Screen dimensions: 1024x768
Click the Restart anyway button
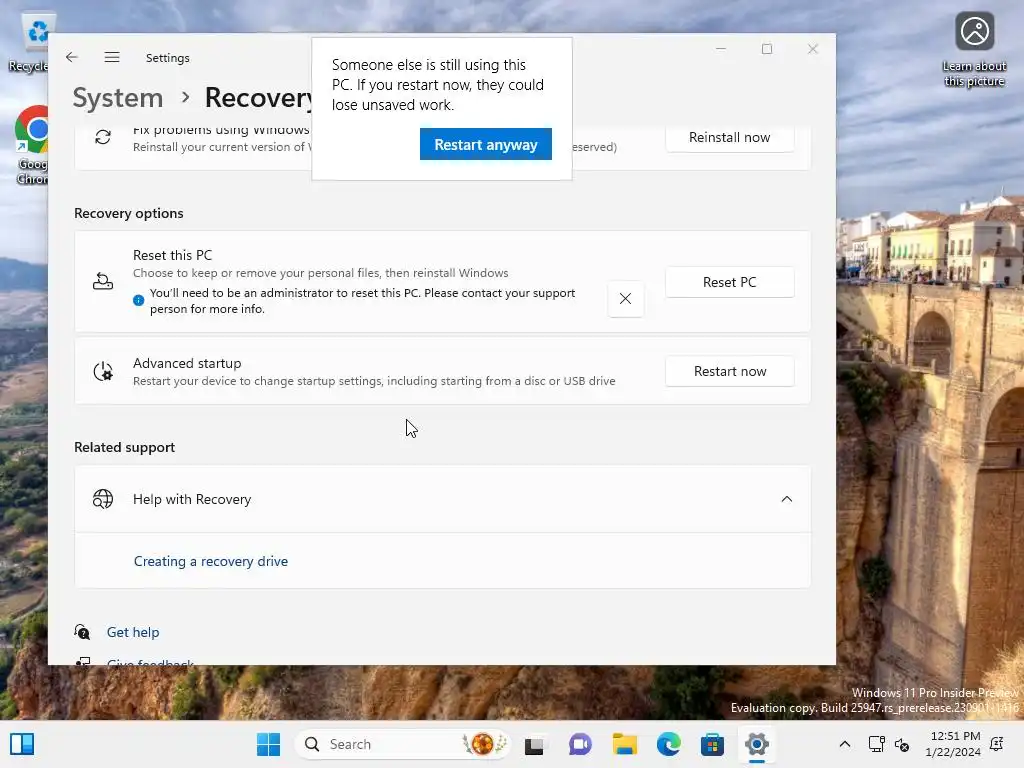[485, 144]
